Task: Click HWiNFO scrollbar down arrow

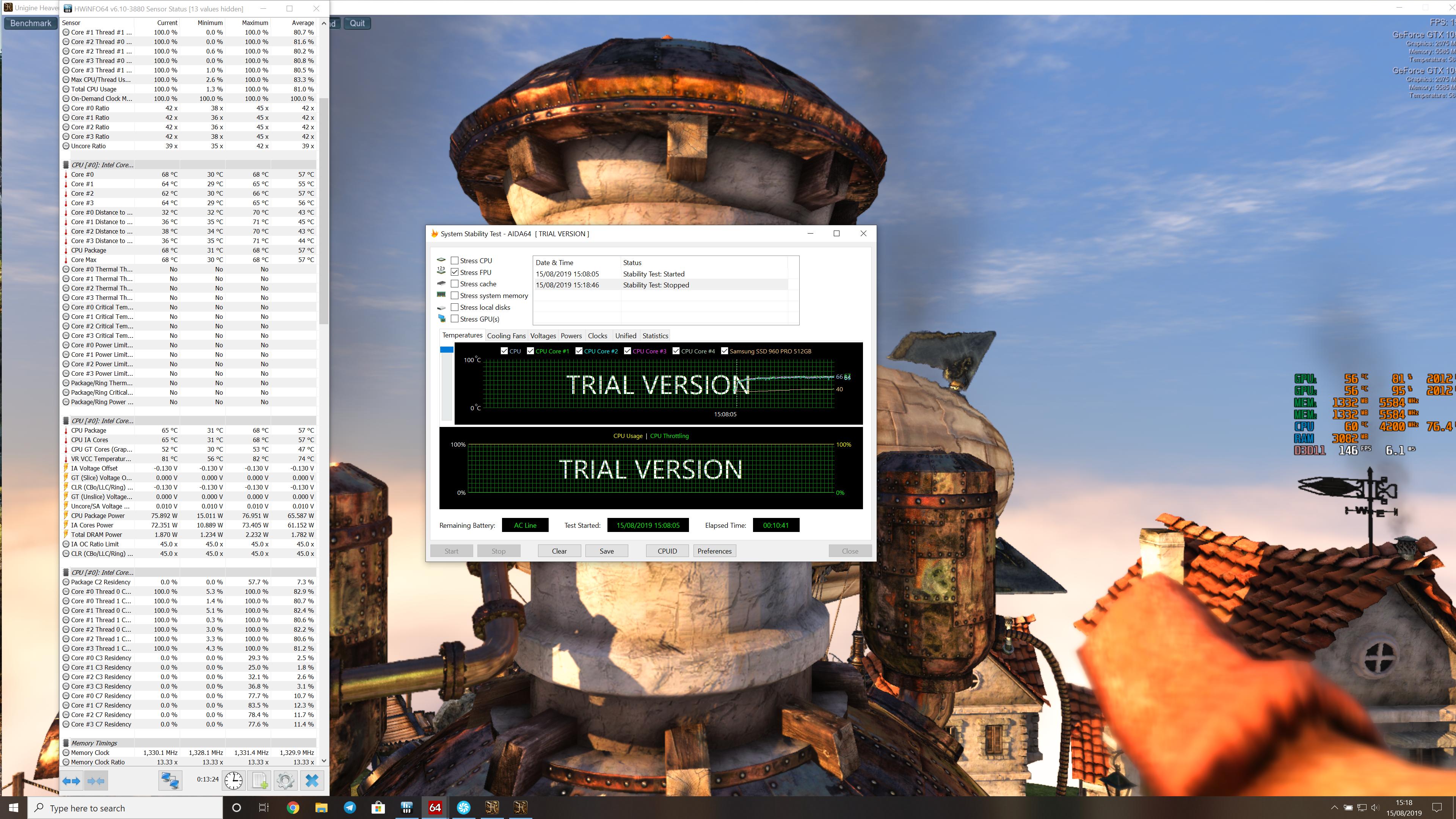Action: coord(323,761)
